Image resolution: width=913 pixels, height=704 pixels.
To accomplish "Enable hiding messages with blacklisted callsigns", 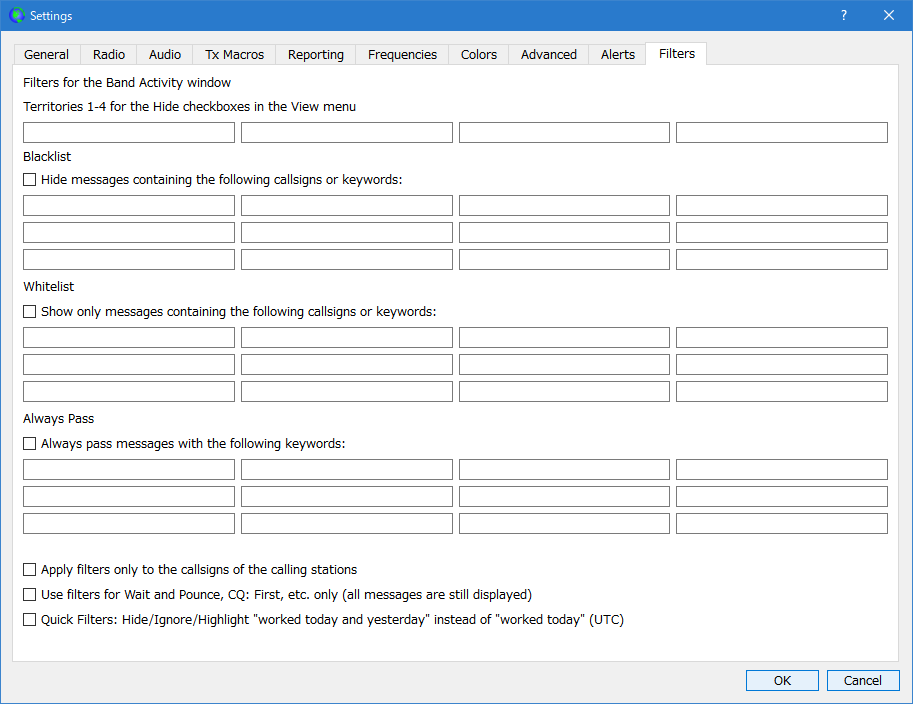I will coord(30,180).
